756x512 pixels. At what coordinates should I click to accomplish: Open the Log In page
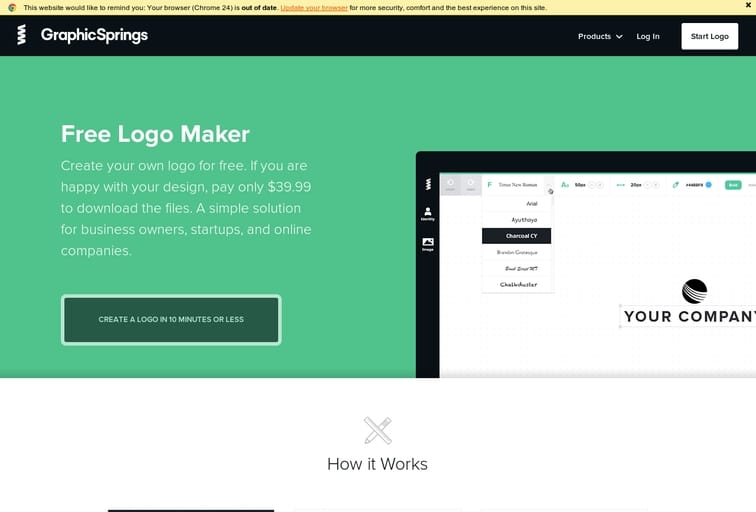coord(648,36)
